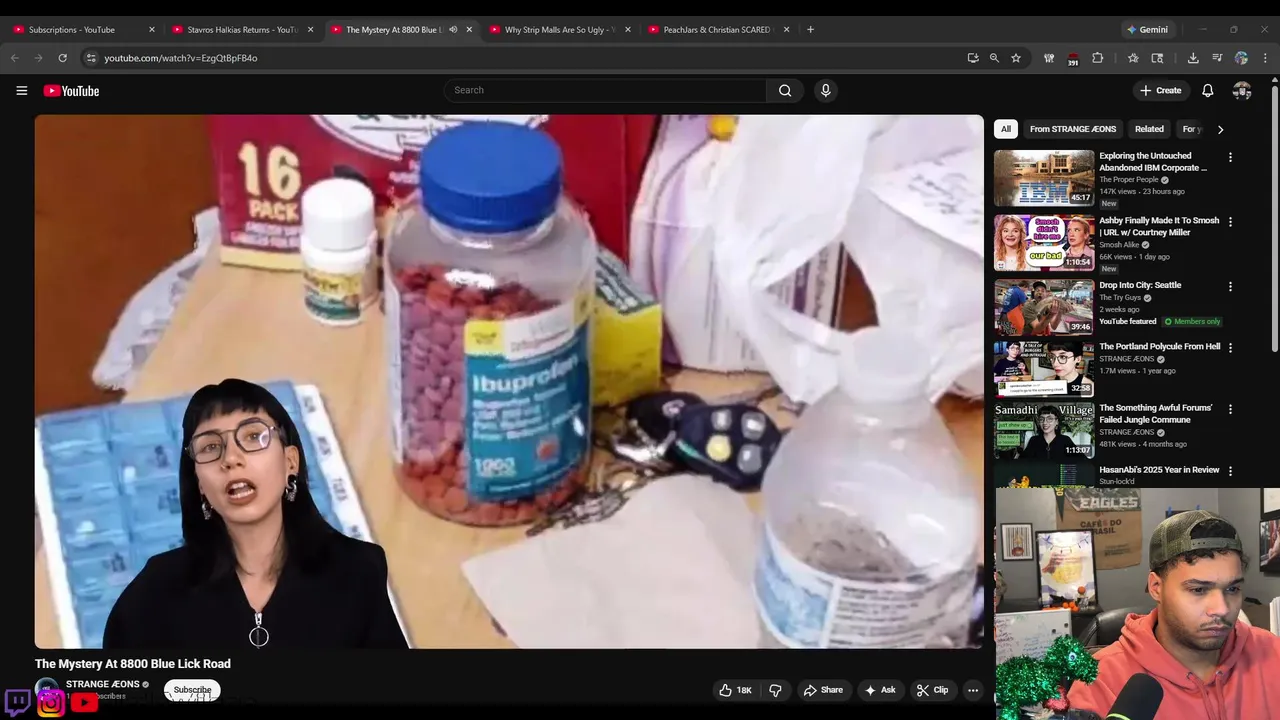Expand more filter chips with right chevron
This screenshot has height=720, width=1280.
pyautogui.click(x=1220, y=129)
